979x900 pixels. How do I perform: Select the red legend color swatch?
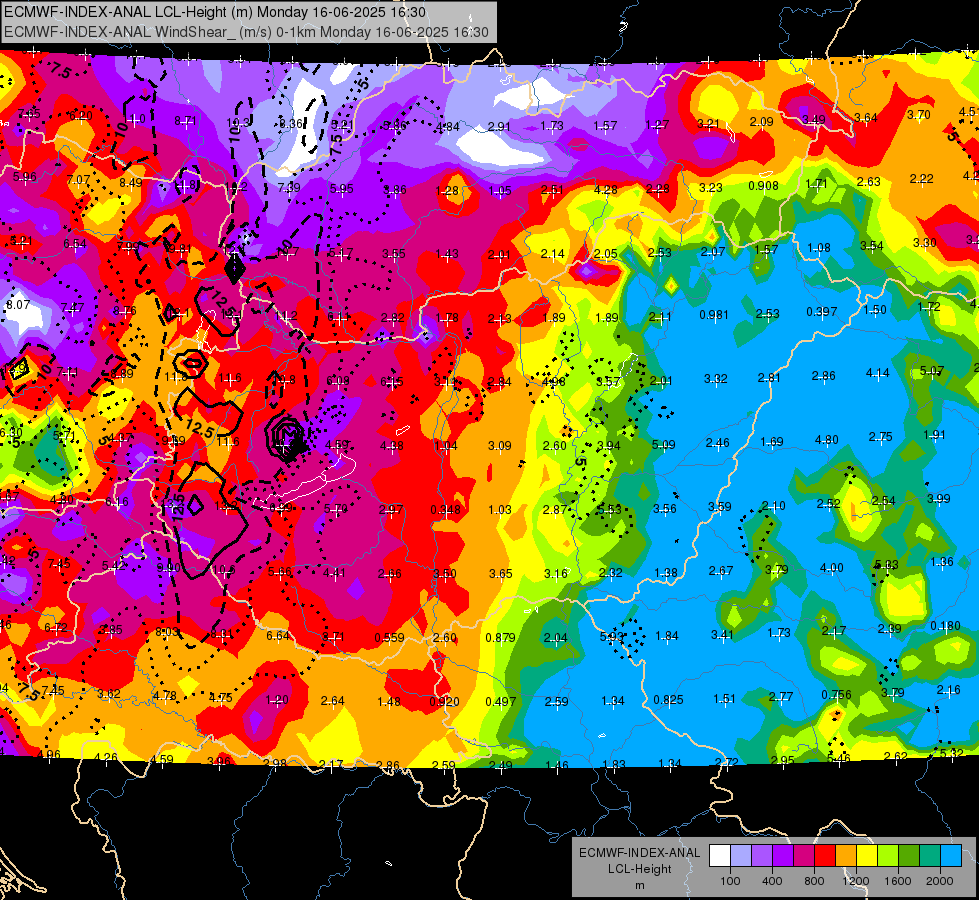[825, 855]
